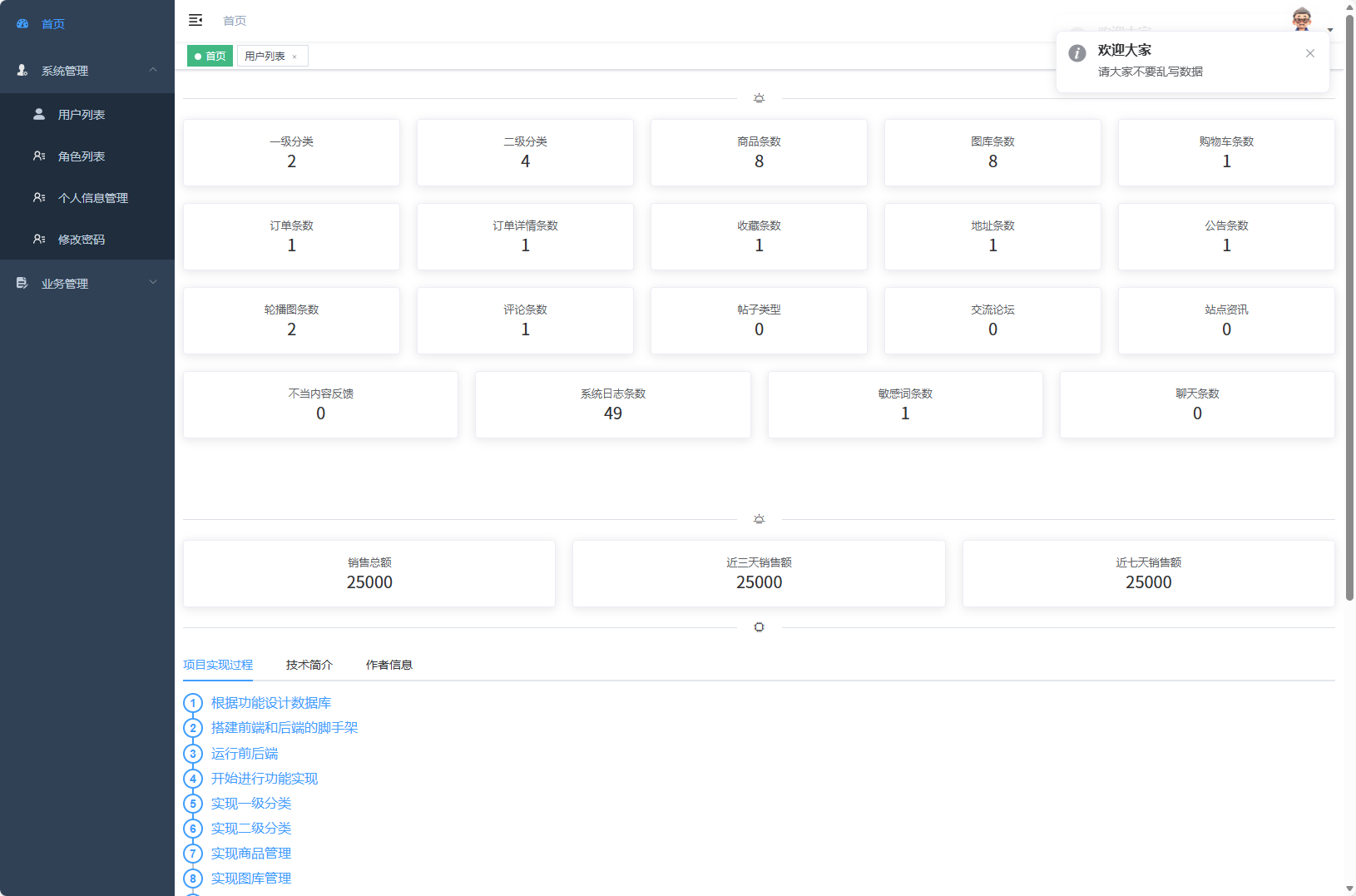Click the 近七天销售额 statistic card
Viewport: 1356px width, 896px height.
[x=1149, y=573]
